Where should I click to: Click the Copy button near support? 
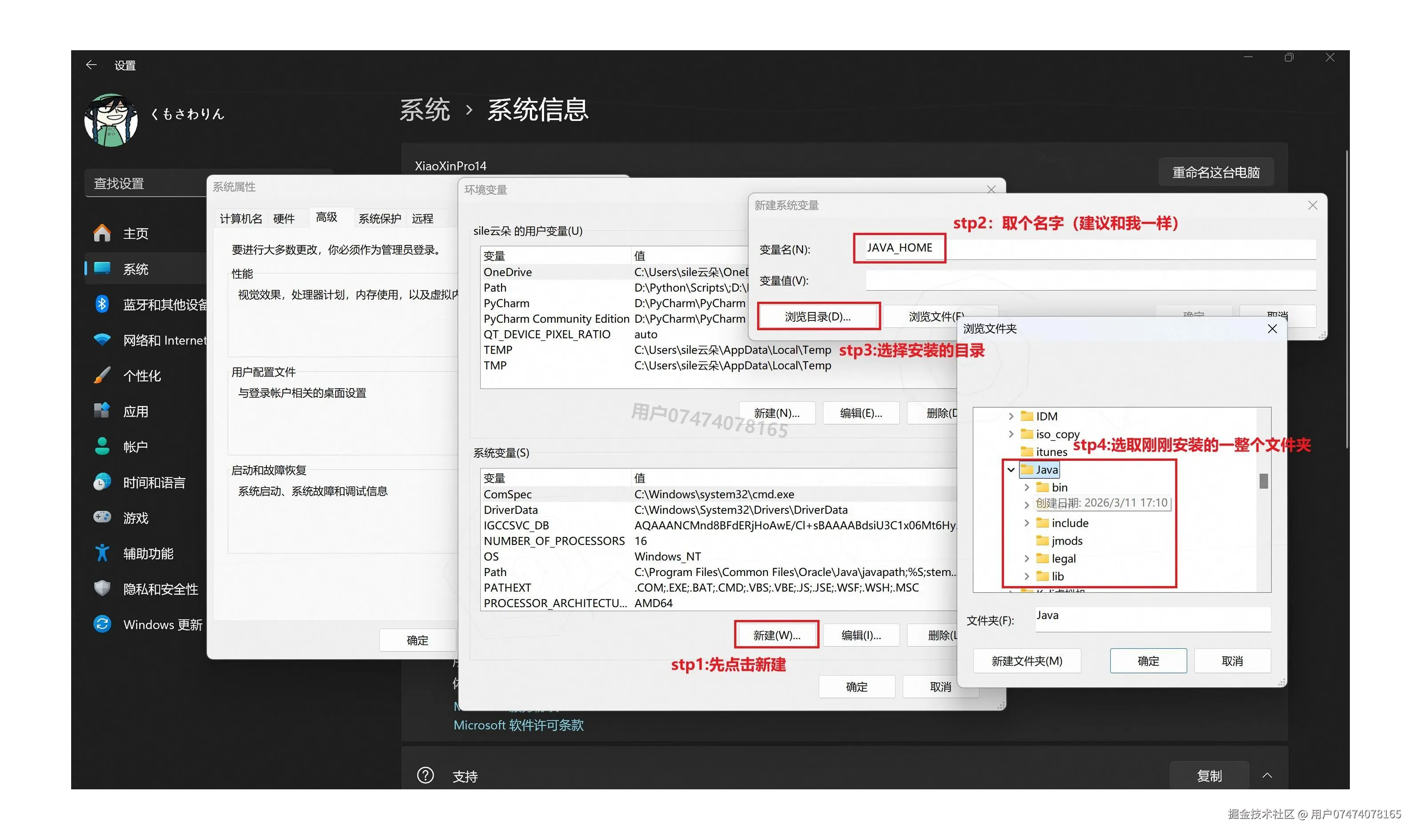point(1209,776)
